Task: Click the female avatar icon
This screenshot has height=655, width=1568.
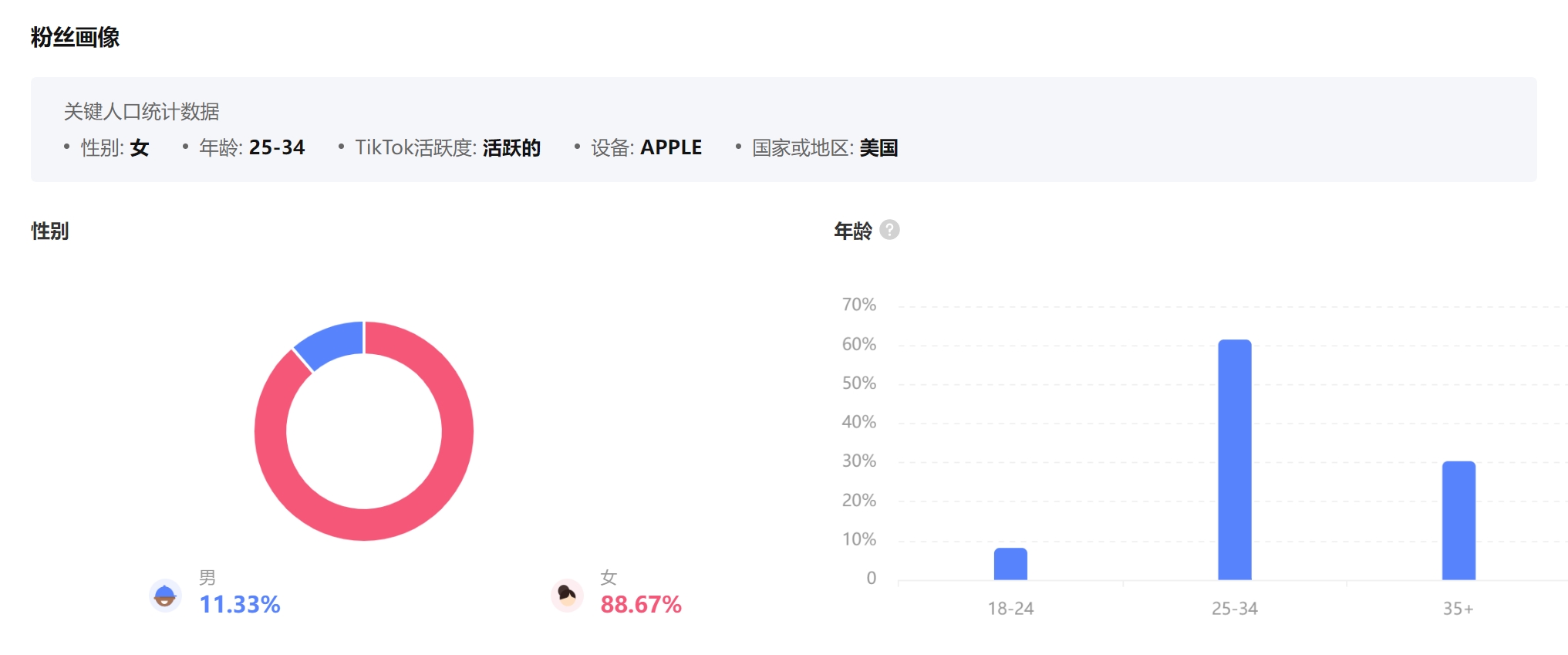Action: coord(567,595)
